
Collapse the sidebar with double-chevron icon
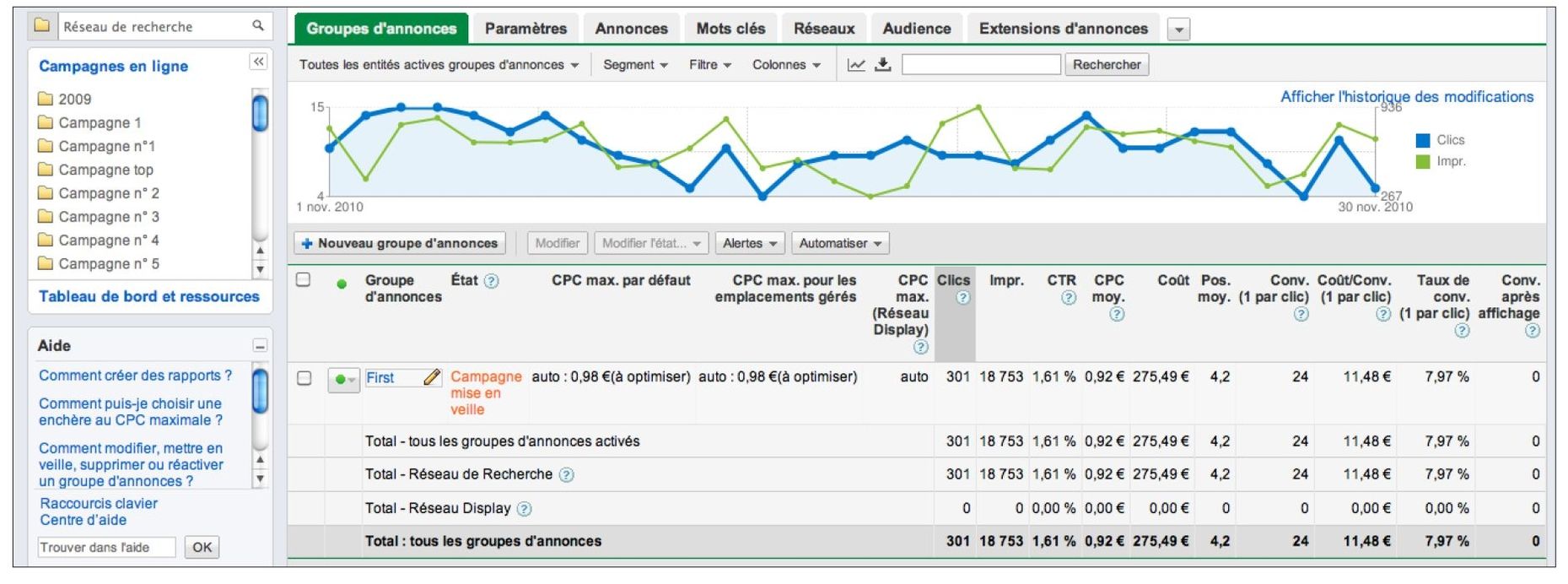258,62
